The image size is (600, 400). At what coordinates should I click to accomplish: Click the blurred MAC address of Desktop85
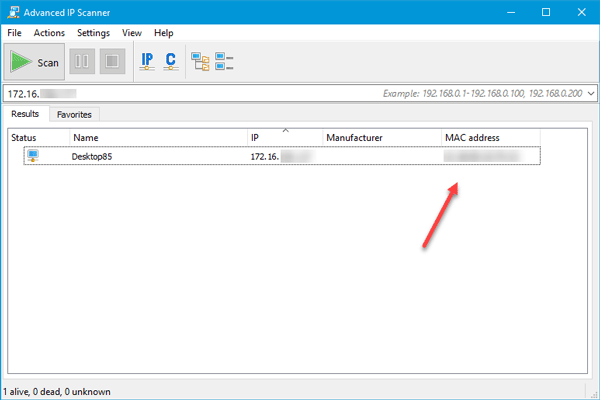click(x=483, y=156)
